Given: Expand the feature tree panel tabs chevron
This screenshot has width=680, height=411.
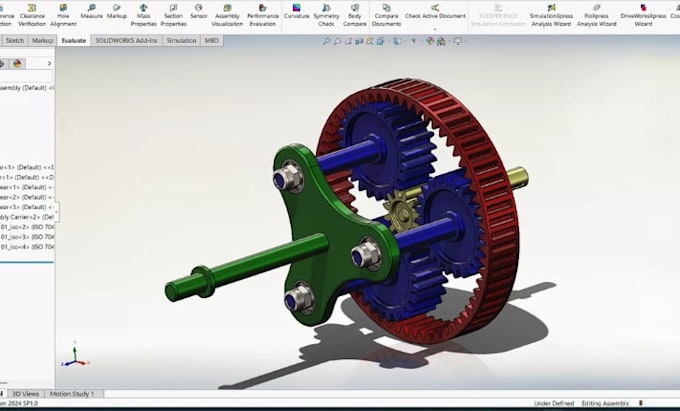Looking at the screenshot, I should tap(49, 64).
